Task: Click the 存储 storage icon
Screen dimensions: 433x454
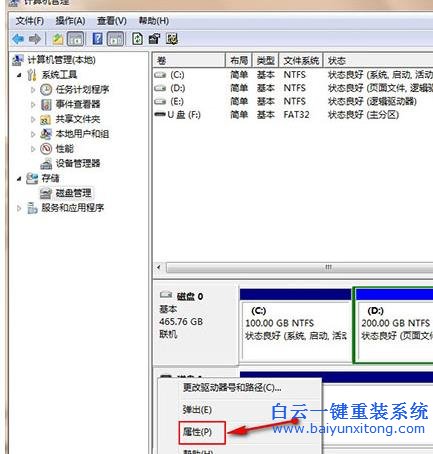Action: click(32, 178)
